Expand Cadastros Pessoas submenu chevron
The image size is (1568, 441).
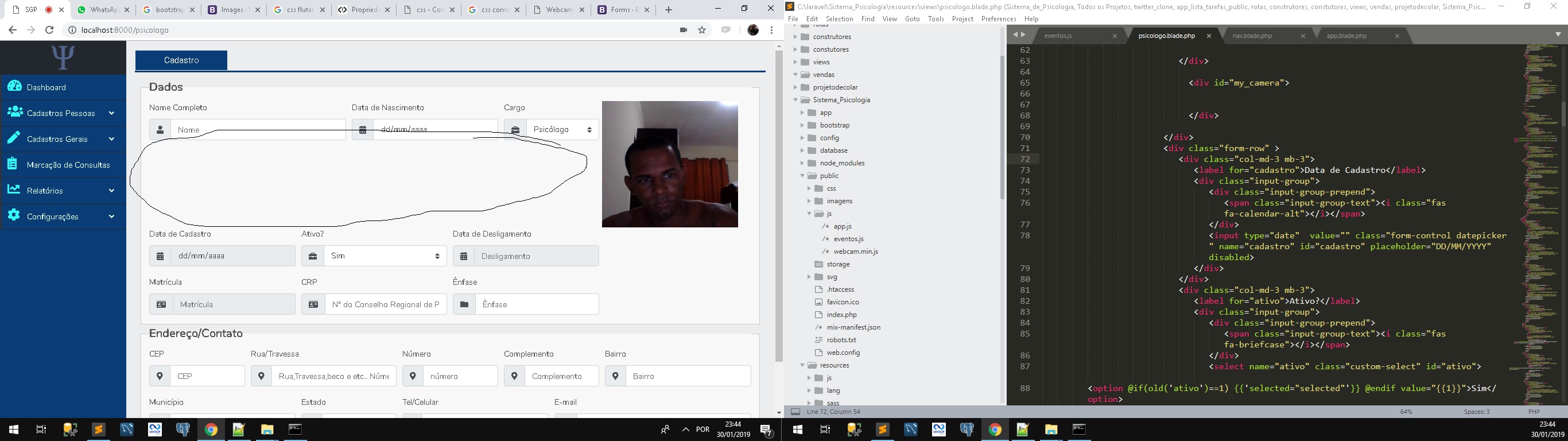click(111, 113)
